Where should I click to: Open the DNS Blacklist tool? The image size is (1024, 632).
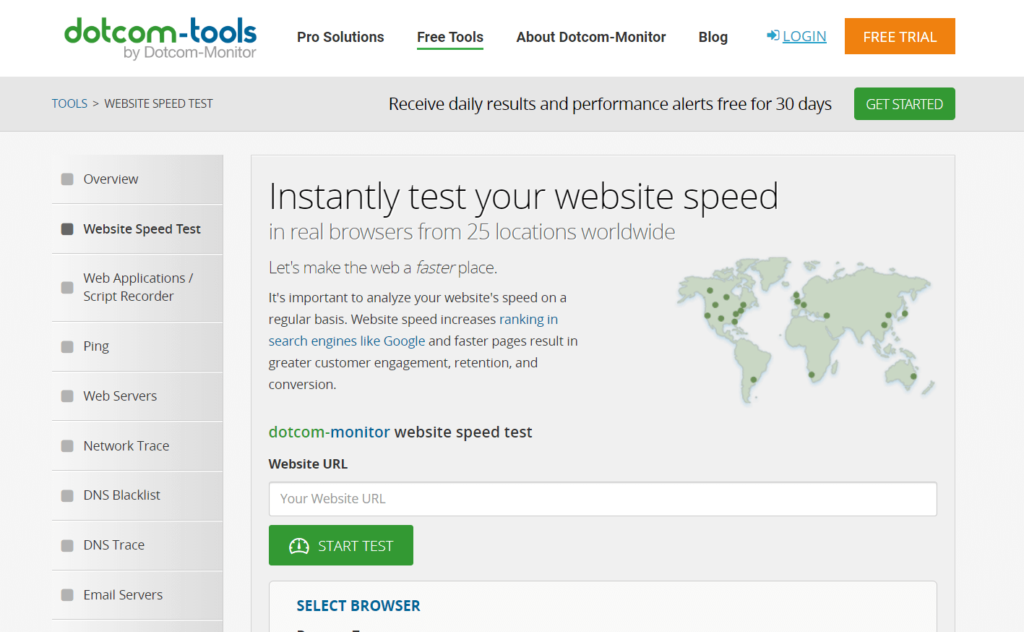click(120, 495)
